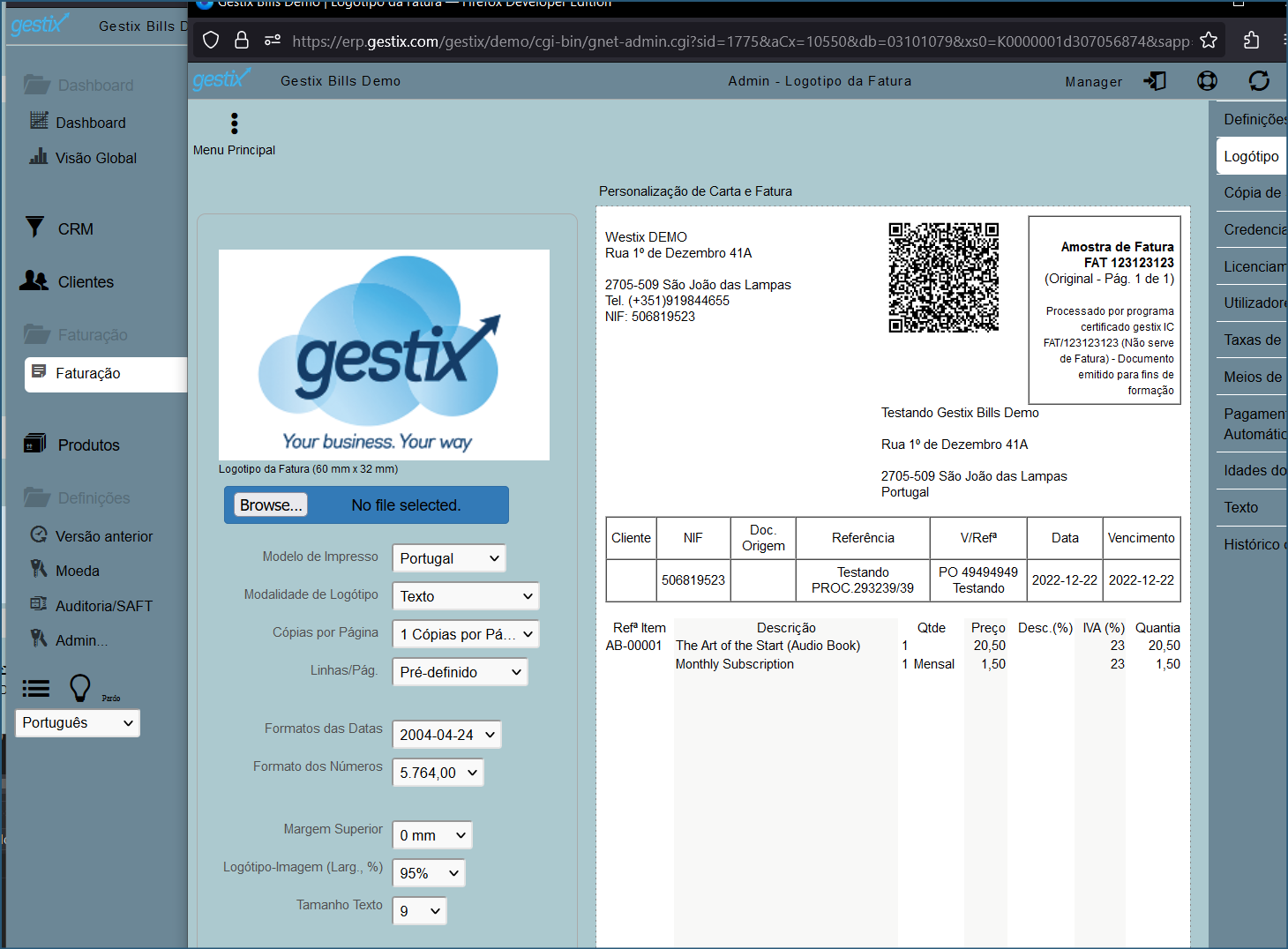This screenshot has width=1288, height=949.
Task: Click 'The Art of the Start (Audio Book)' description
Action: pyautogui.click(x=768, y=646)
